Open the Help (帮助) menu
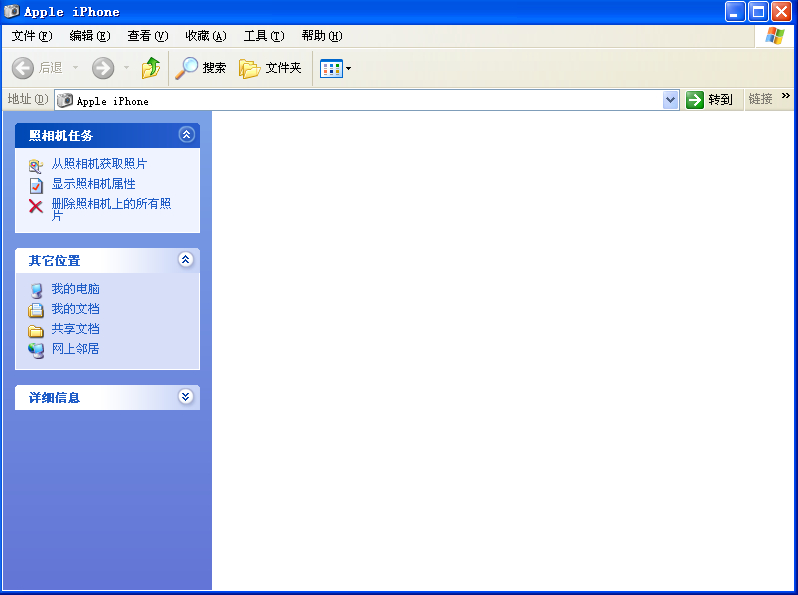The width and height of the screenshot is (798, 595). (322, 36)
